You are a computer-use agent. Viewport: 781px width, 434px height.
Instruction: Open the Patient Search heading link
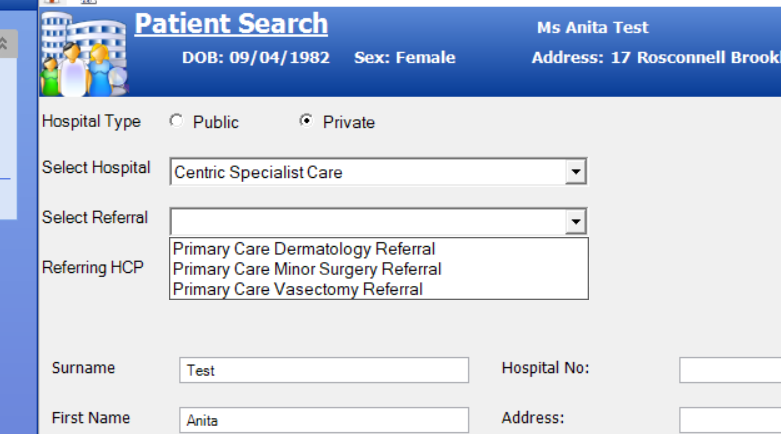[231, 24]
